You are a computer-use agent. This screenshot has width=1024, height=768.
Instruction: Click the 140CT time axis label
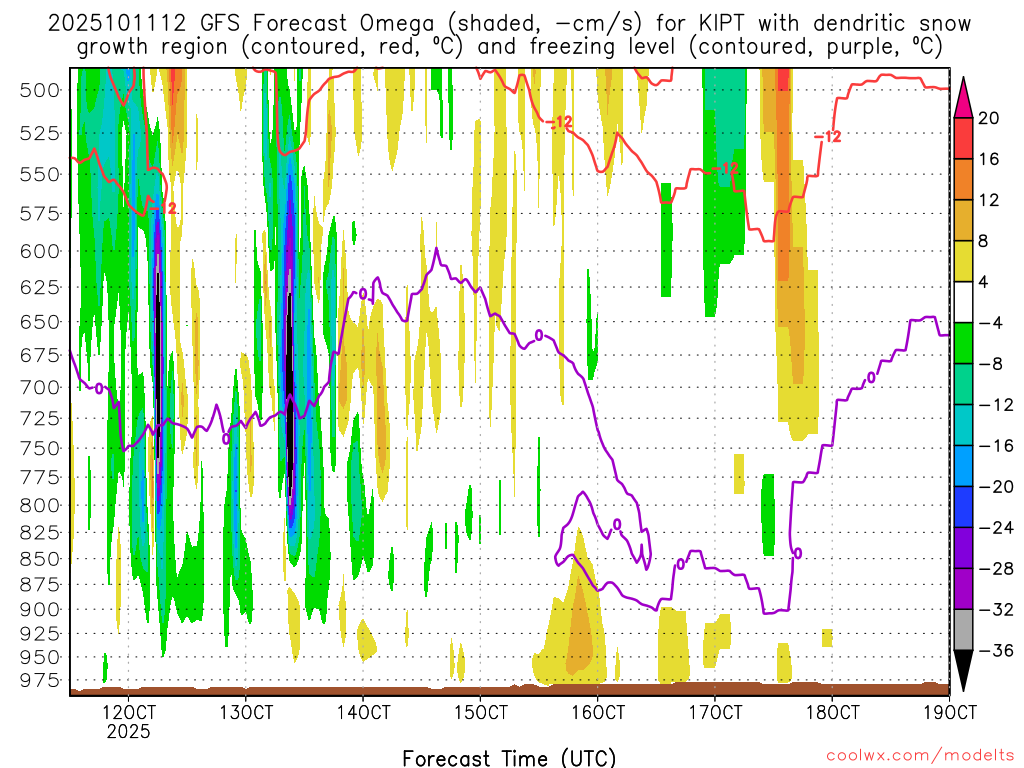click(x=363, y=712)
